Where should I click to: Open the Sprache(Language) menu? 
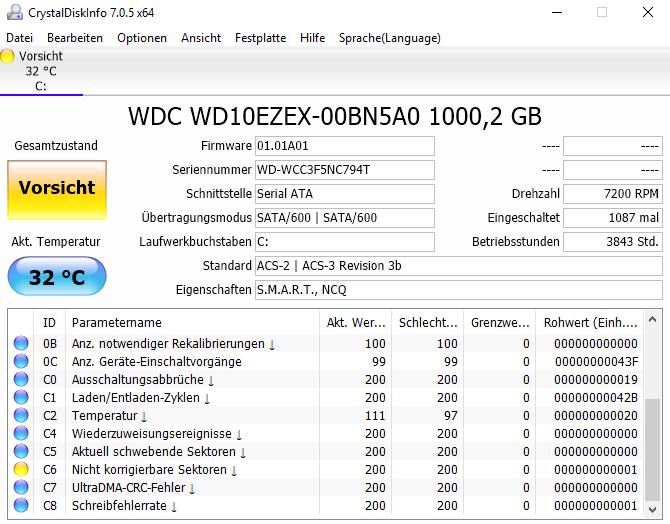pyautogui.click(x=390, y=38)
